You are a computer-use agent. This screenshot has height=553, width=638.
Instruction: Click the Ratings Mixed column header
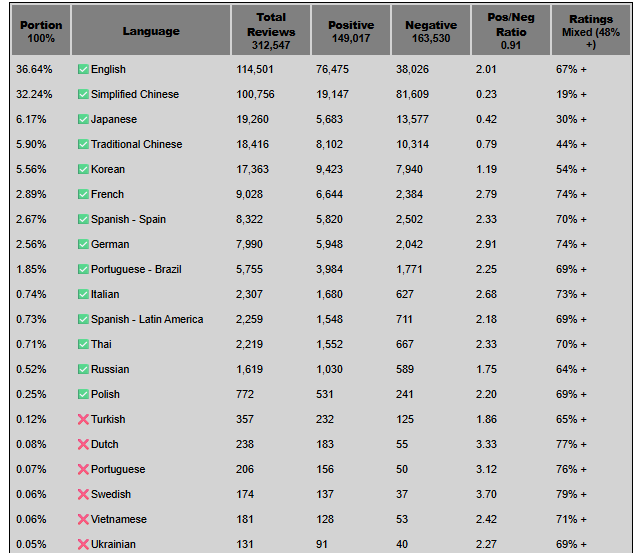591,31
